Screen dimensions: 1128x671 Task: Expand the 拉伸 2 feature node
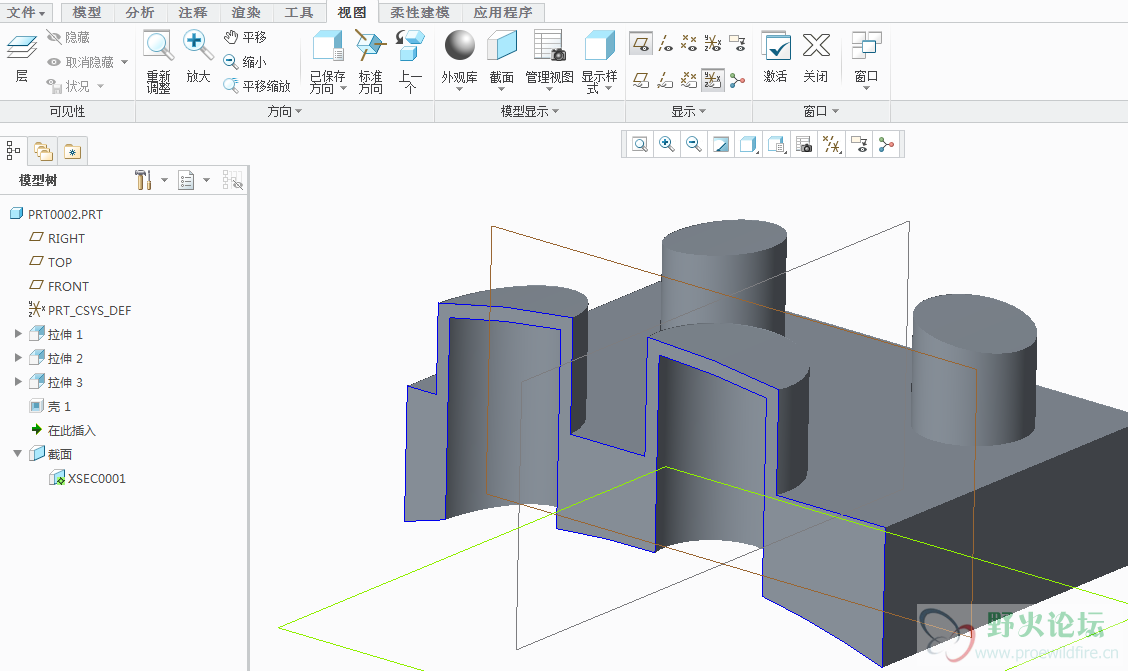pyautogui.click(x=18, y=357)
